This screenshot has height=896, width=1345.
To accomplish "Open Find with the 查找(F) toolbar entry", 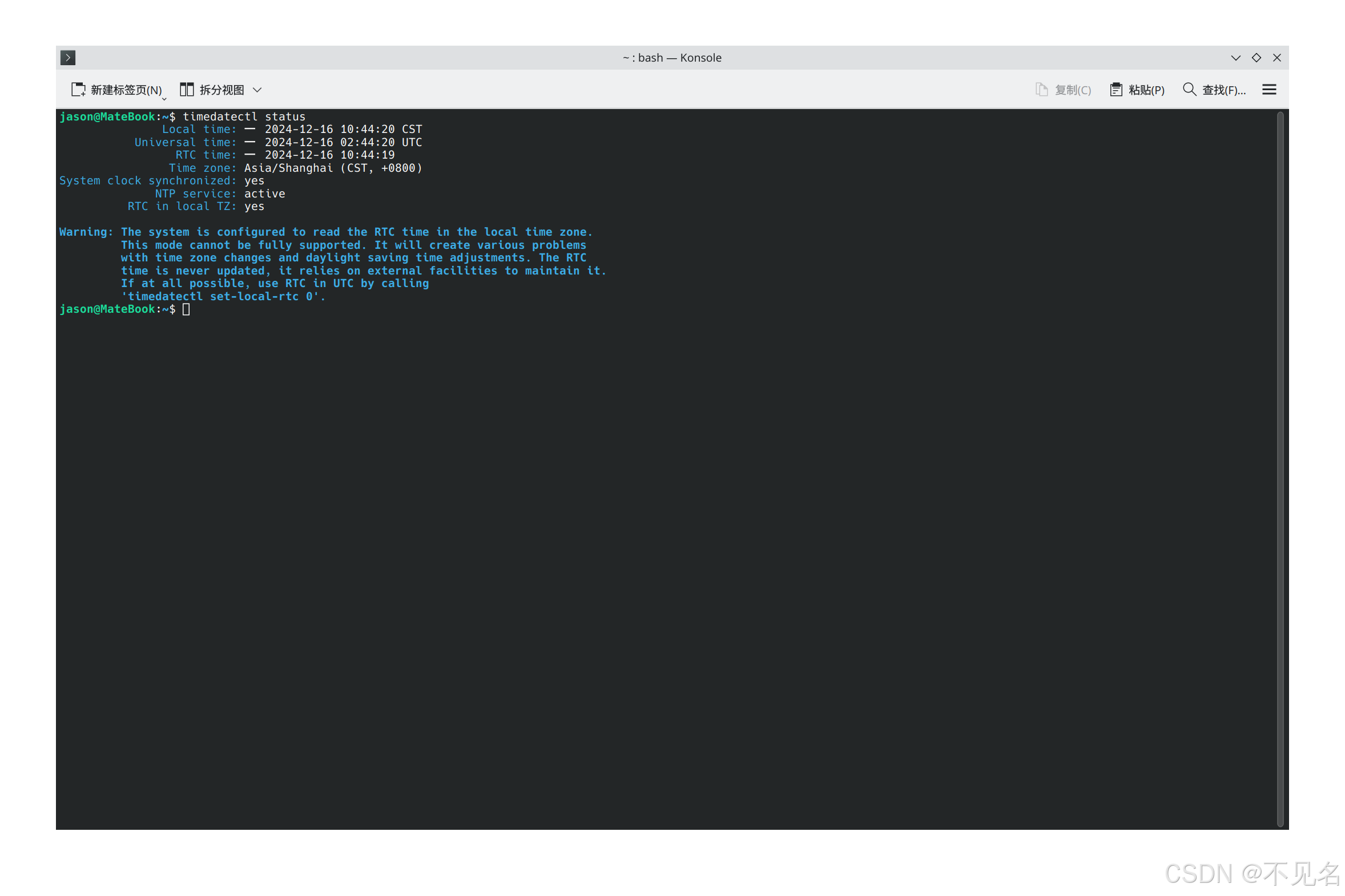I will [x=1223, y=89].
